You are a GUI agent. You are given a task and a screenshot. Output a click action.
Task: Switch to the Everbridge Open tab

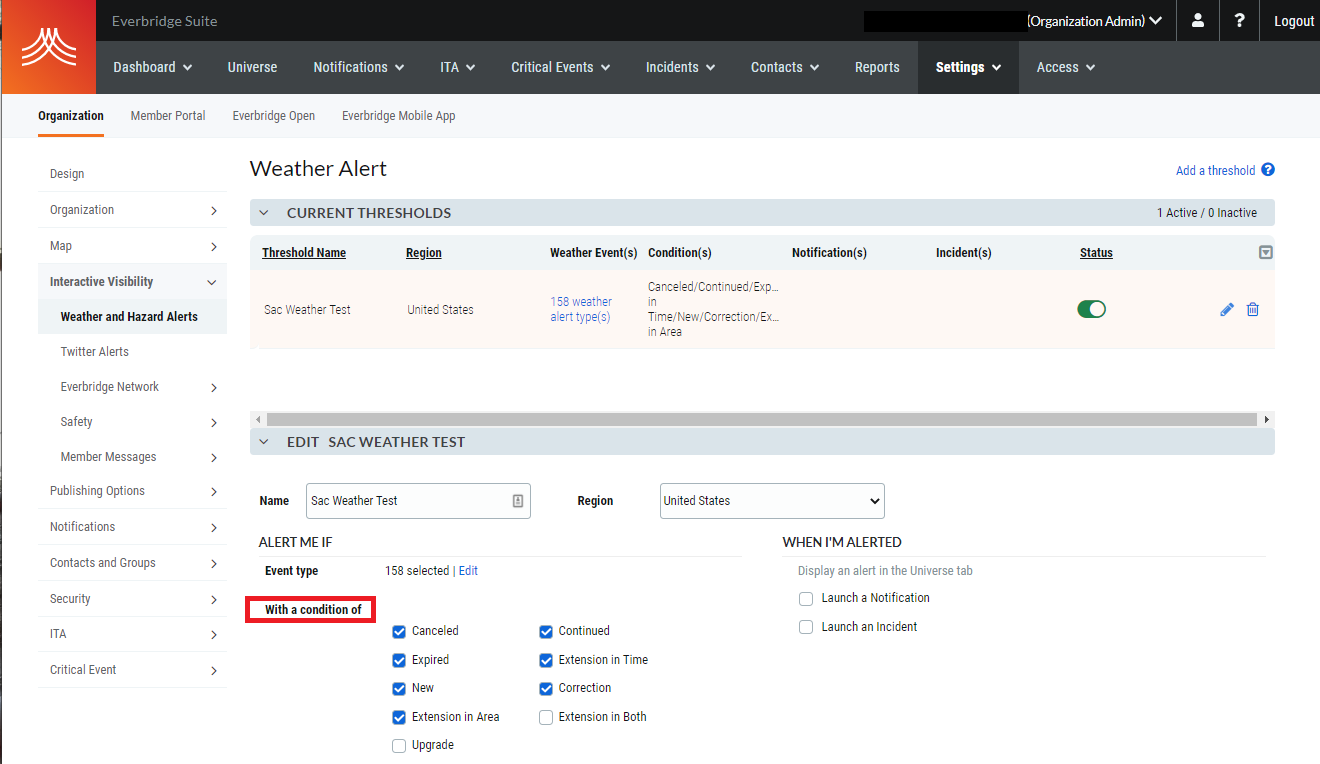pyautogui.click(x=274, y=116)
